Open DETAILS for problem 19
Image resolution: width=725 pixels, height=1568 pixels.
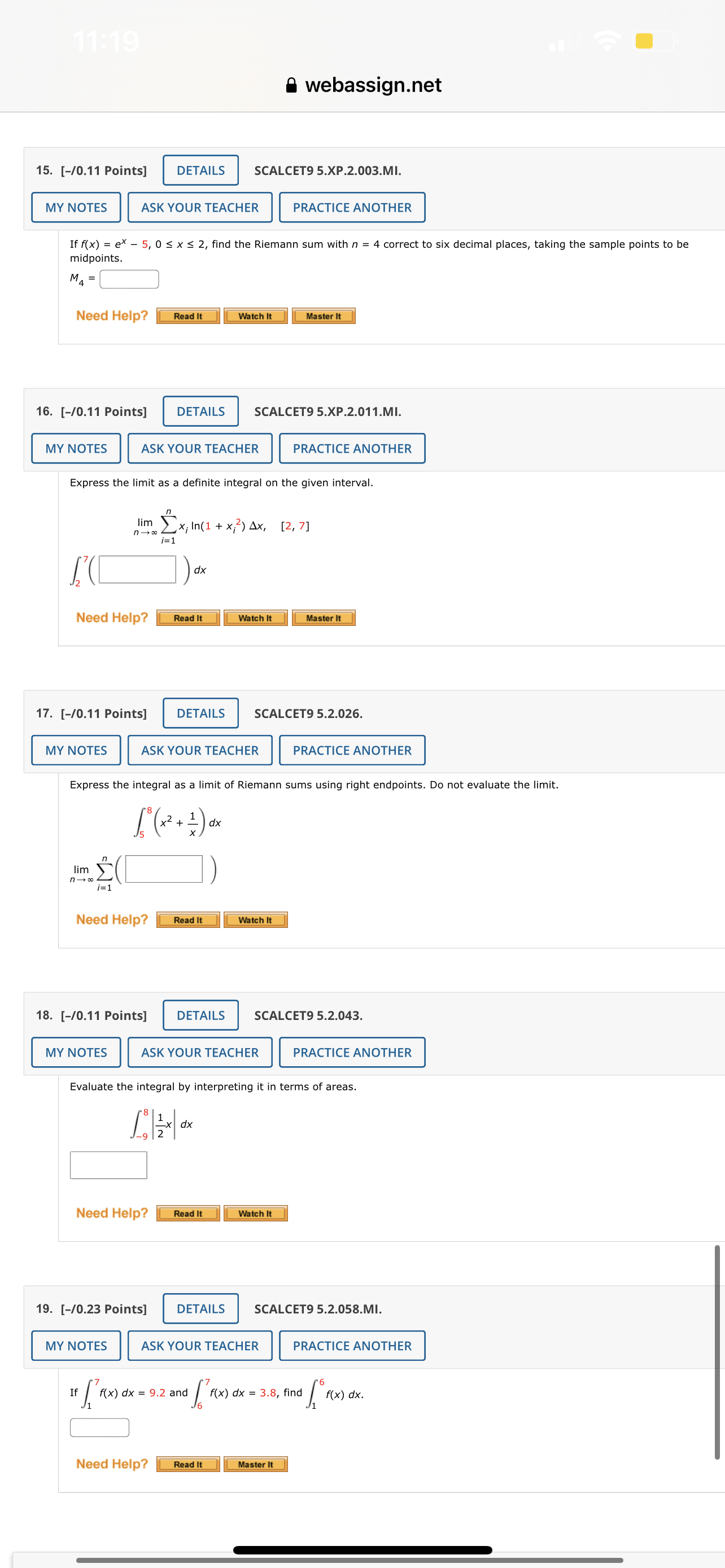[200, 1309]
